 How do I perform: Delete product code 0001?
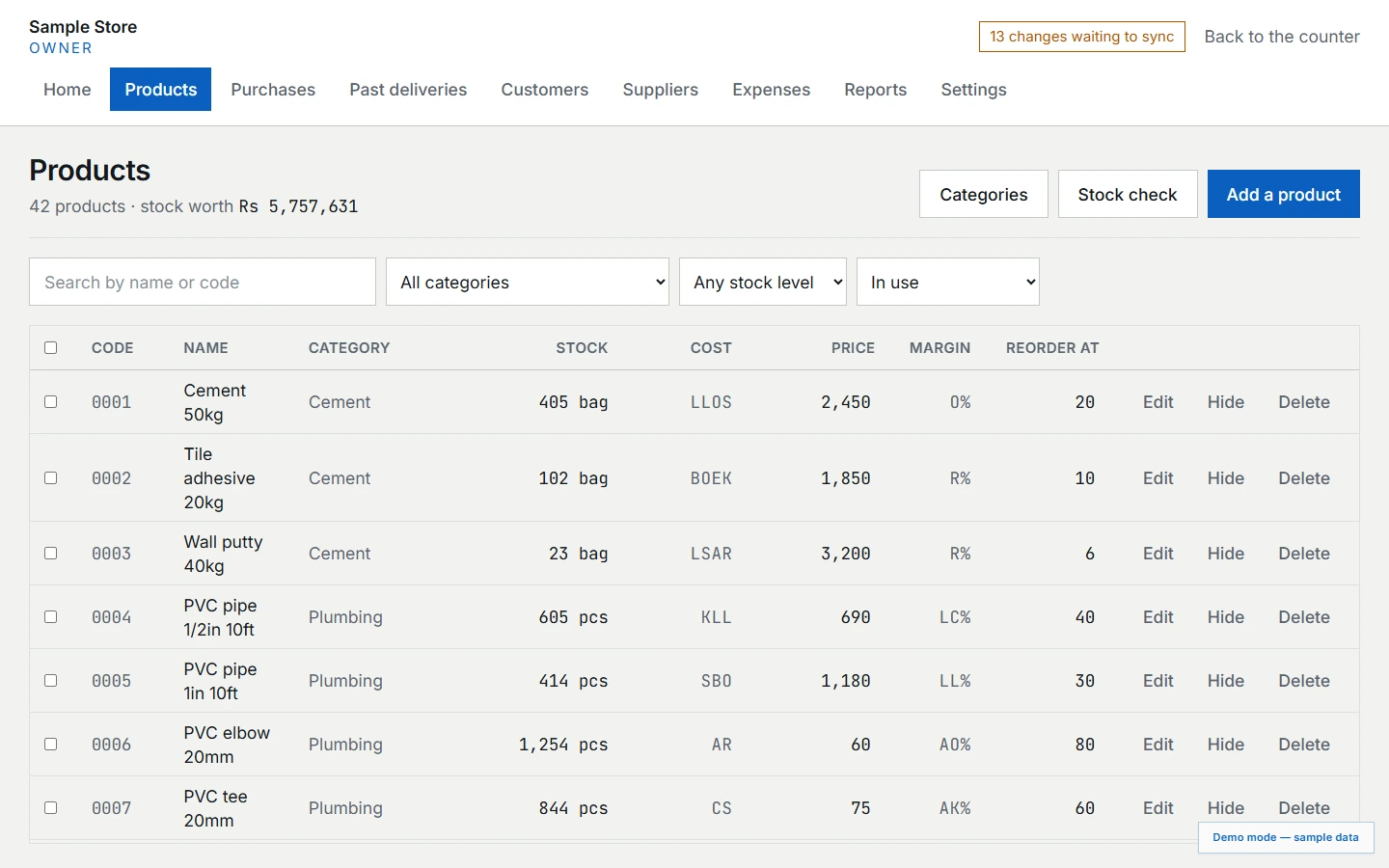tap(1304, 402)
